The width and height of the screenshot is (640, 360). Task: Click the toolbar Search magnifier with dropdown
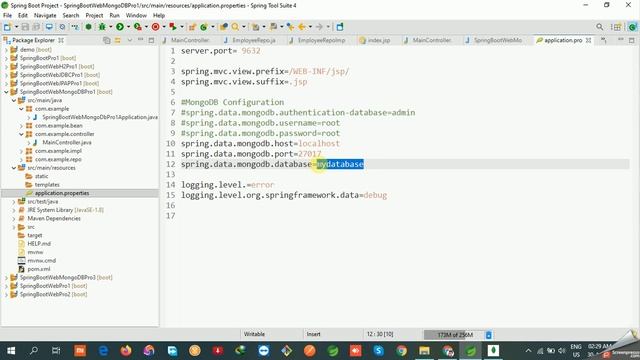(236, 27)
